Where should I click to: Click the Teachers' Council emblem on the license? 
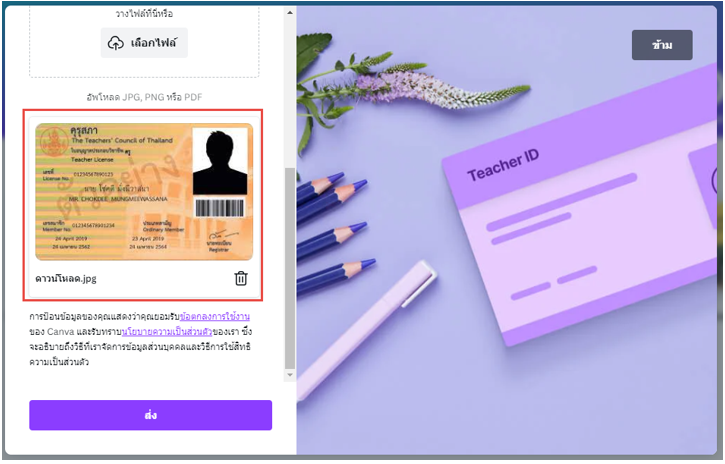click(x=52, y=141)
